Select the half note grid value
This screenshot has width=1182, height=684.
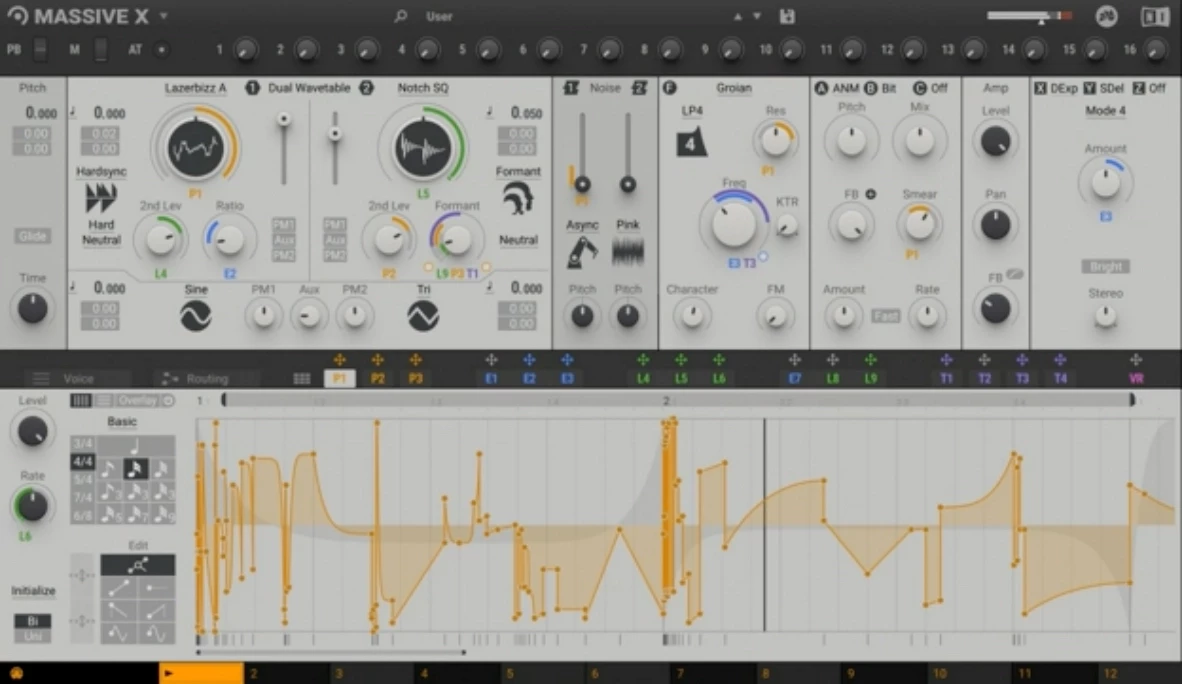coord(136,445)
